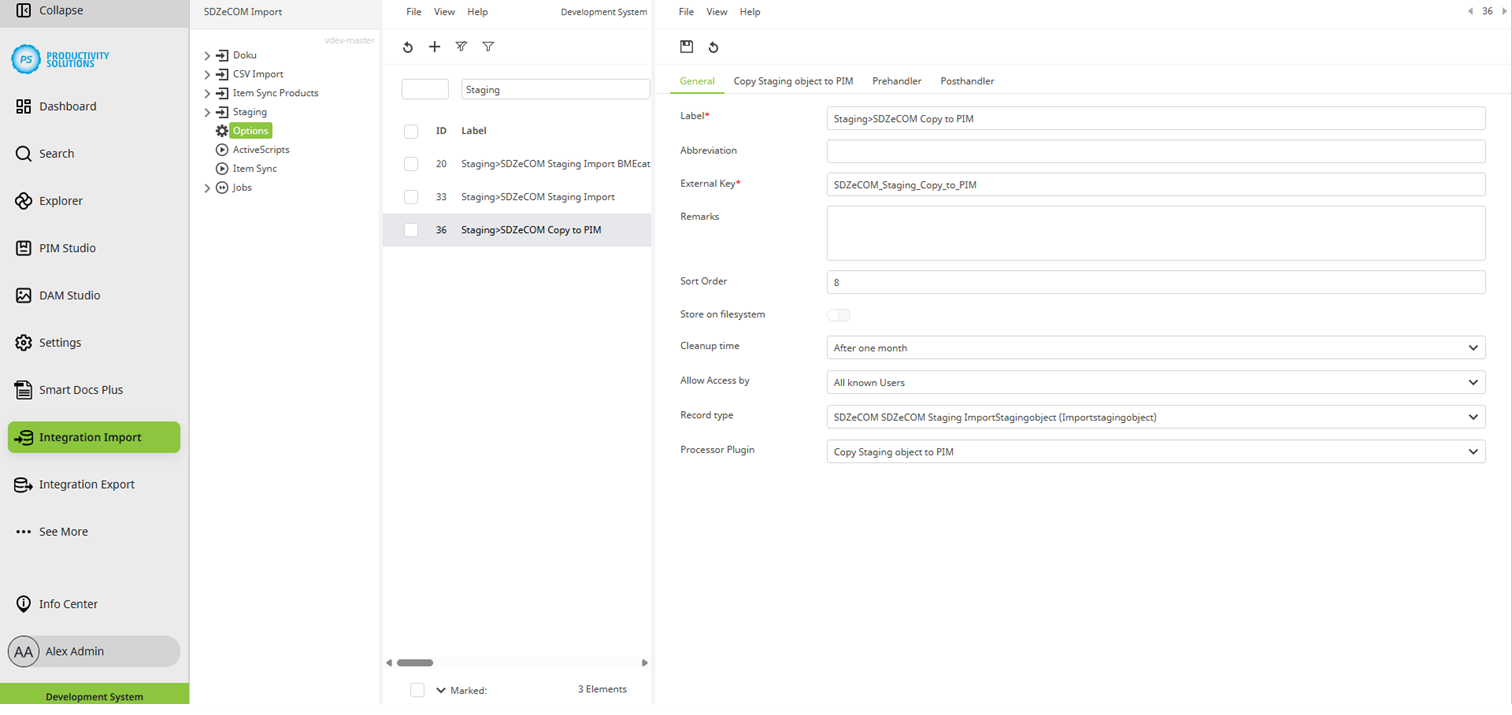Check the checkbox for row ID 36
The height and width of the screenshot is (715, 1512).
[410, 229]
